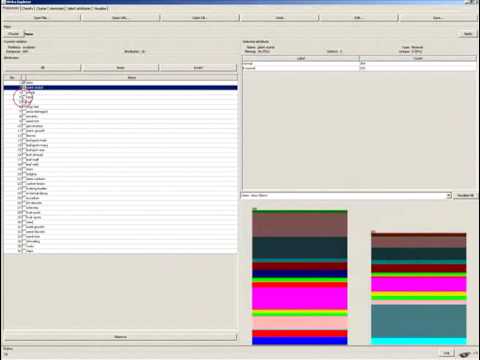The height and width of the screenshot is (360, 480).
Task: Click the Weka Explorer title bar icon
Action: coord(4,2)
